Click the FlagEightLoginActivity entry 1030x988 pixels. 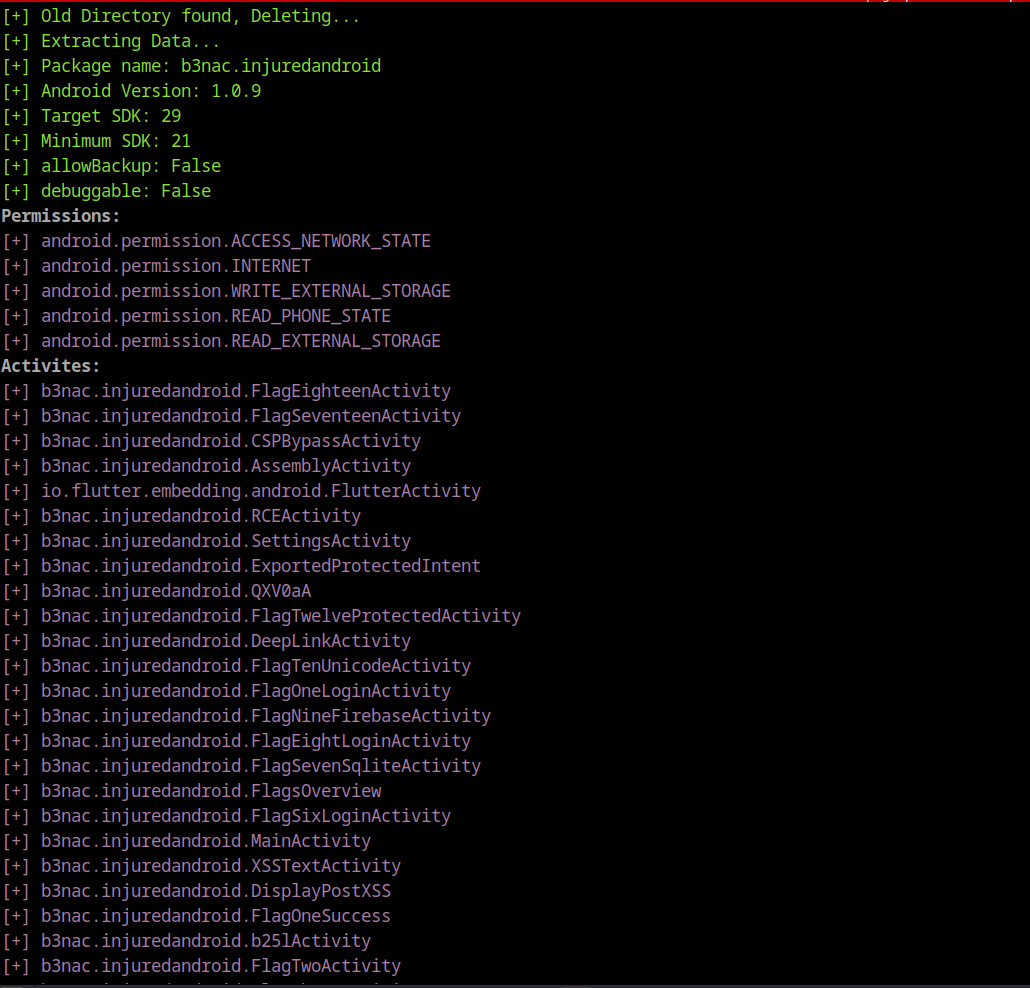pyautogui.click(x=236, y=740)
